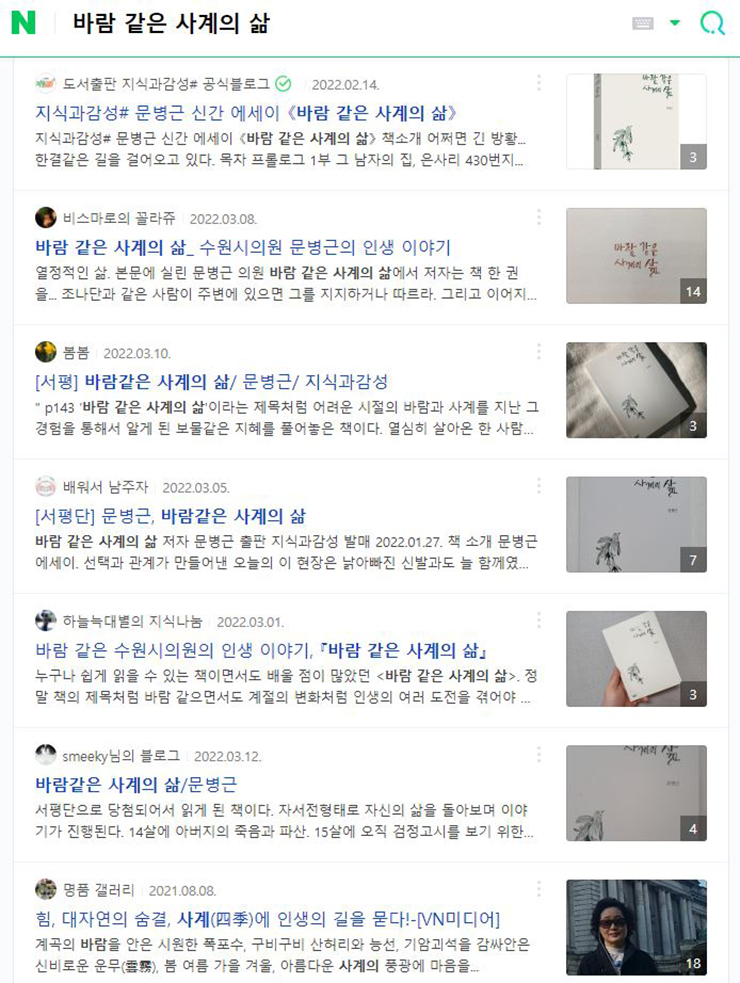The width and height of the screenshot is (740, 983).
Task: Click the 비스마로의 꼴라쥬 profile avatar
Action: (x=46, y=218)
